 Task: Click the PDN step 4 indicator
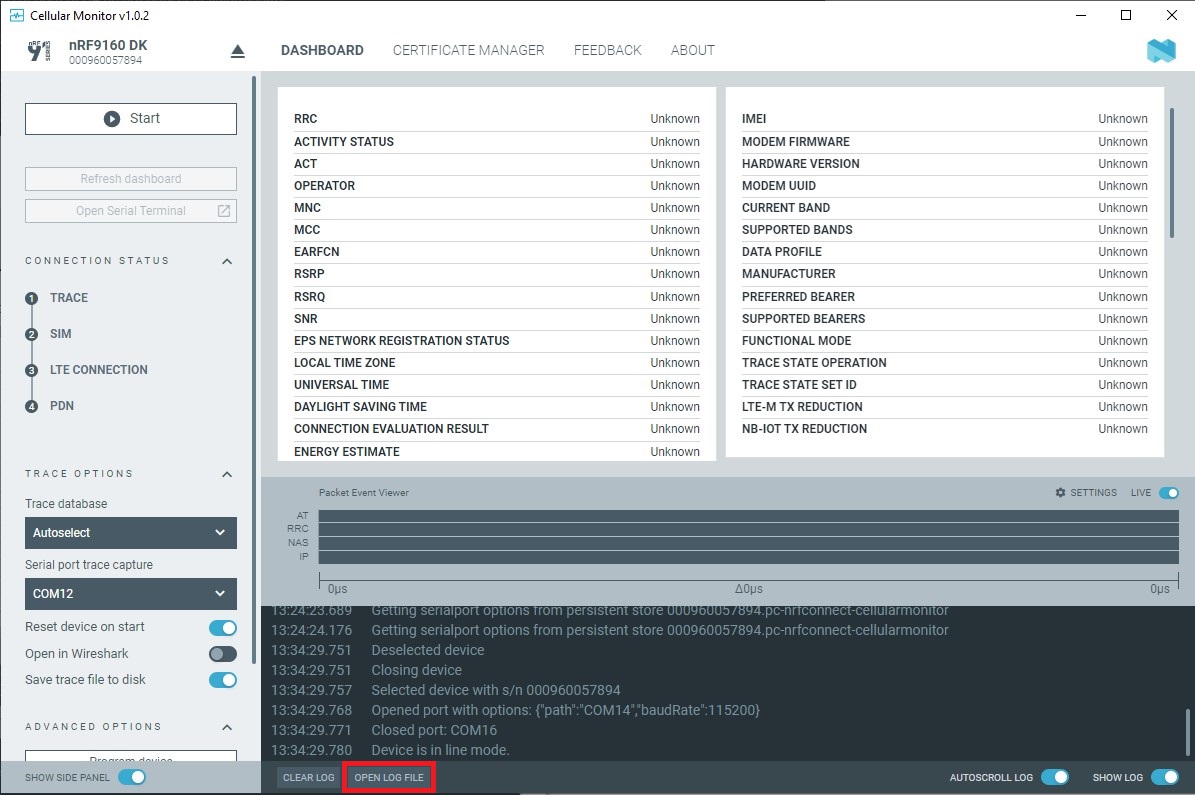pyautogui.click(x=31, y=406)
